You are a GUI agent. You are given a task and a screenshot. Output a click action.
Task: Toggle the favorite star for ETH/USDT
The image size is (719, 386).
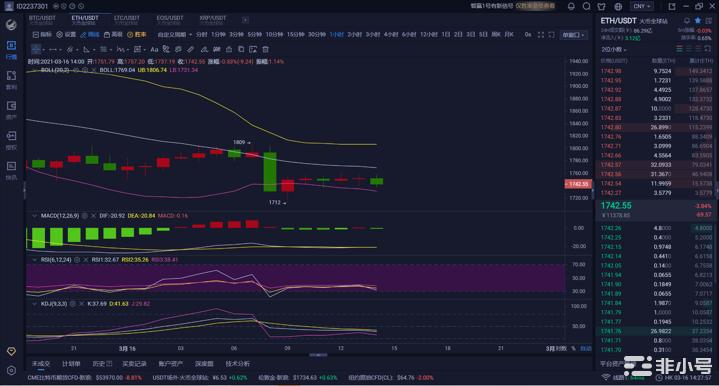(698, 21)
